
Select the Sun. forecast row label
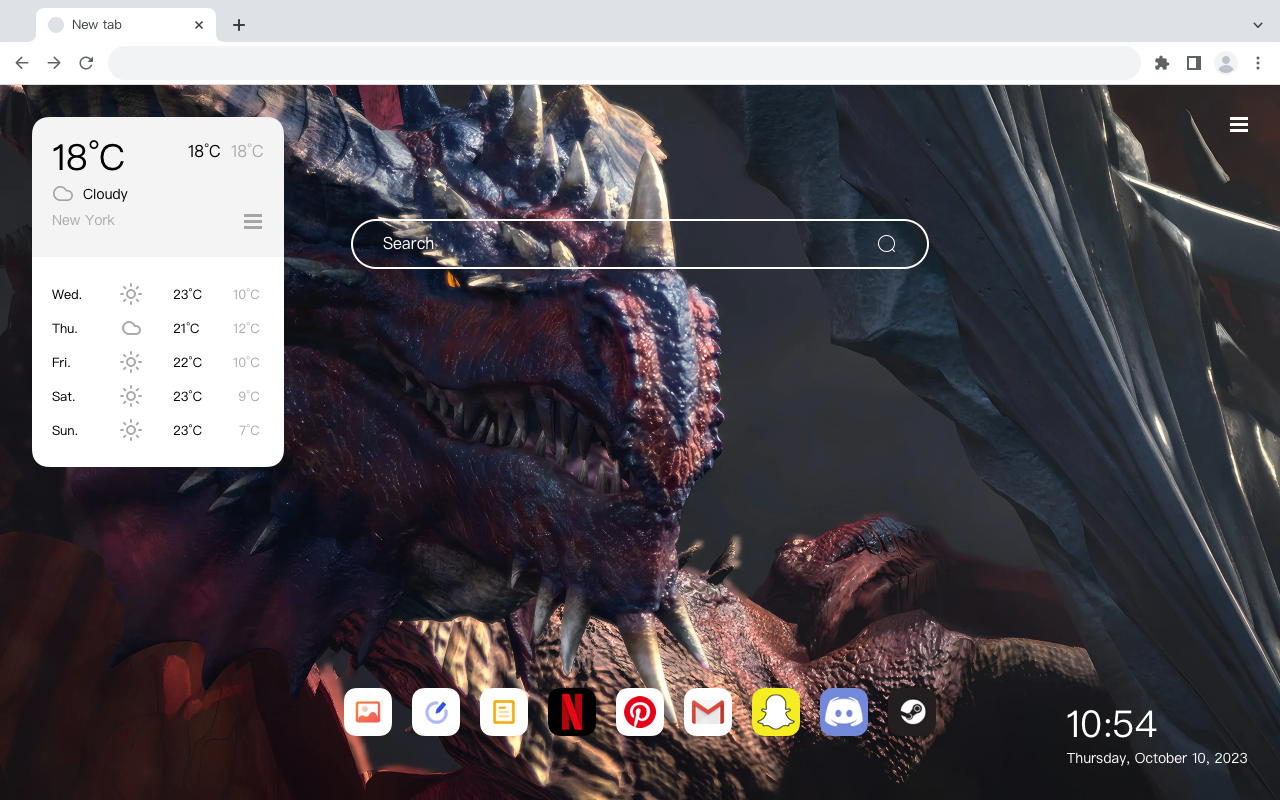click(65, 430)
